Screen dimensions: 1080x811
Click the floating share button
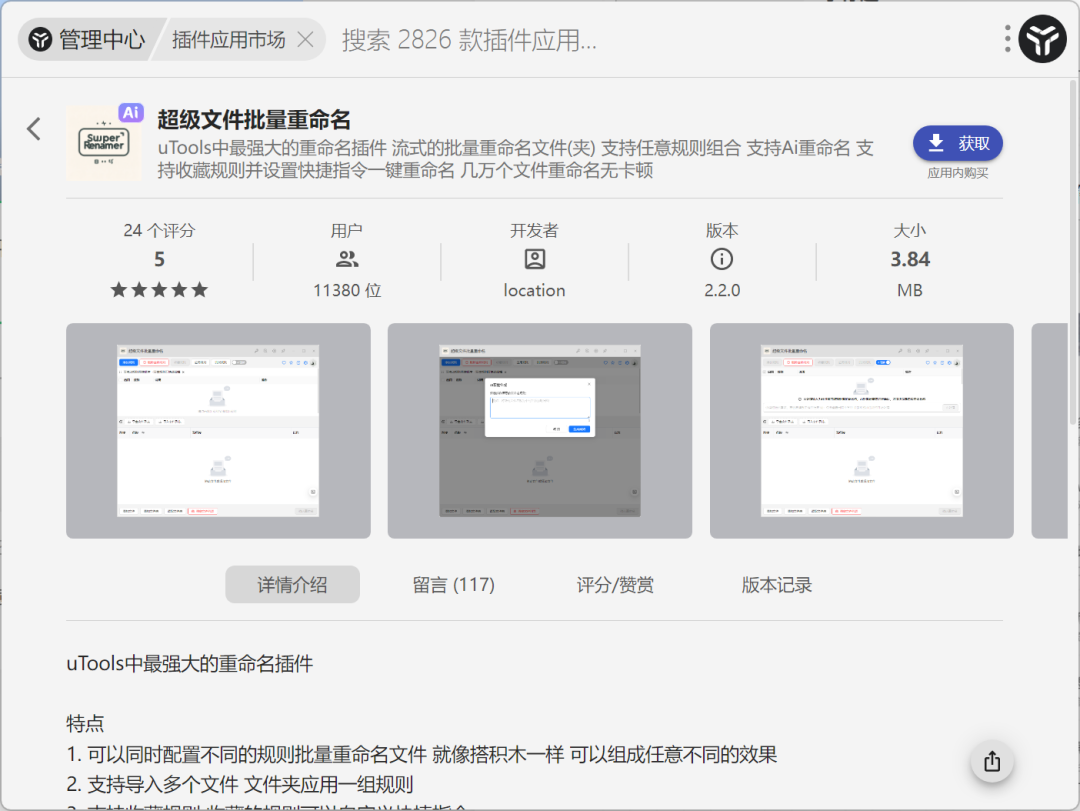pos(992,761)
